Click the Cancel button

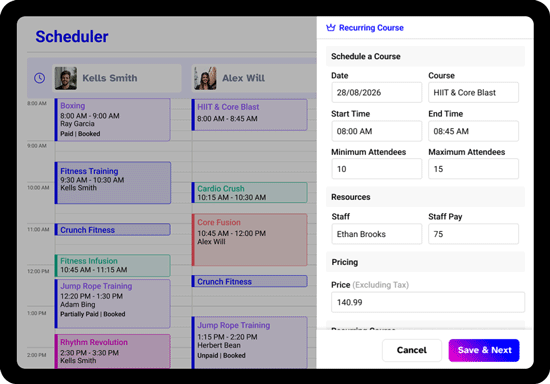point(411,350)
